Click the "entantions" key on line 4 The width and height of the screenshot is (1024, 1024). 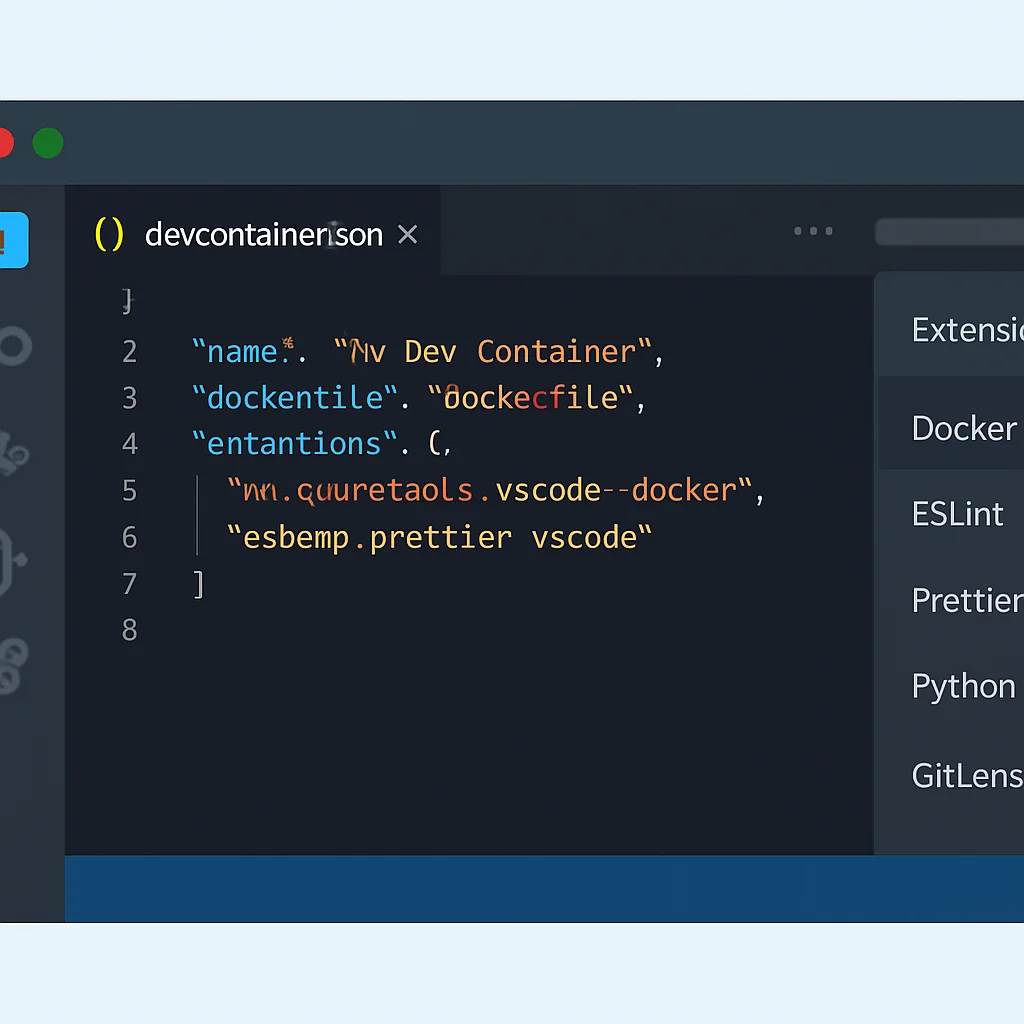(295, 444)
